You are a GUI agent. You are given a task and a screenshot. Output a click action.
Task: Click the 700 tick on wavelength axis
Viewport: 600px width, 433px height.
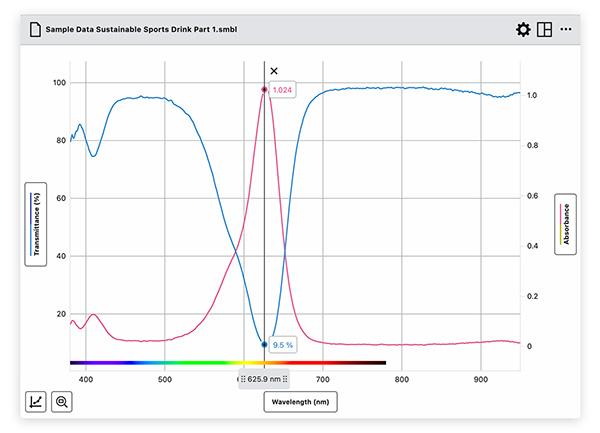tap(322, 380)
